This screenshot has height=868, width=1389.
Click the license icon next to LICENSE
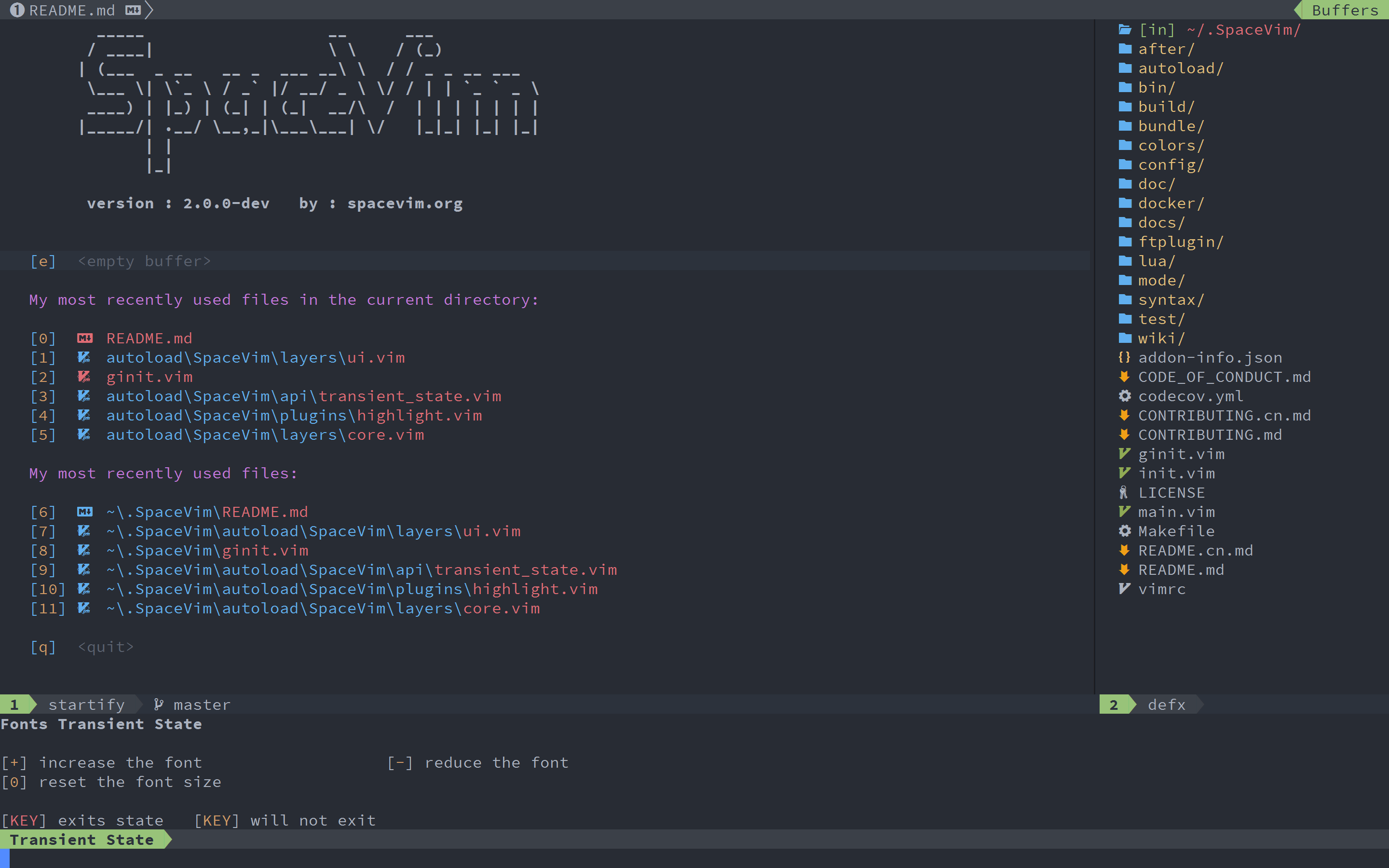[x=1124, y=492]
